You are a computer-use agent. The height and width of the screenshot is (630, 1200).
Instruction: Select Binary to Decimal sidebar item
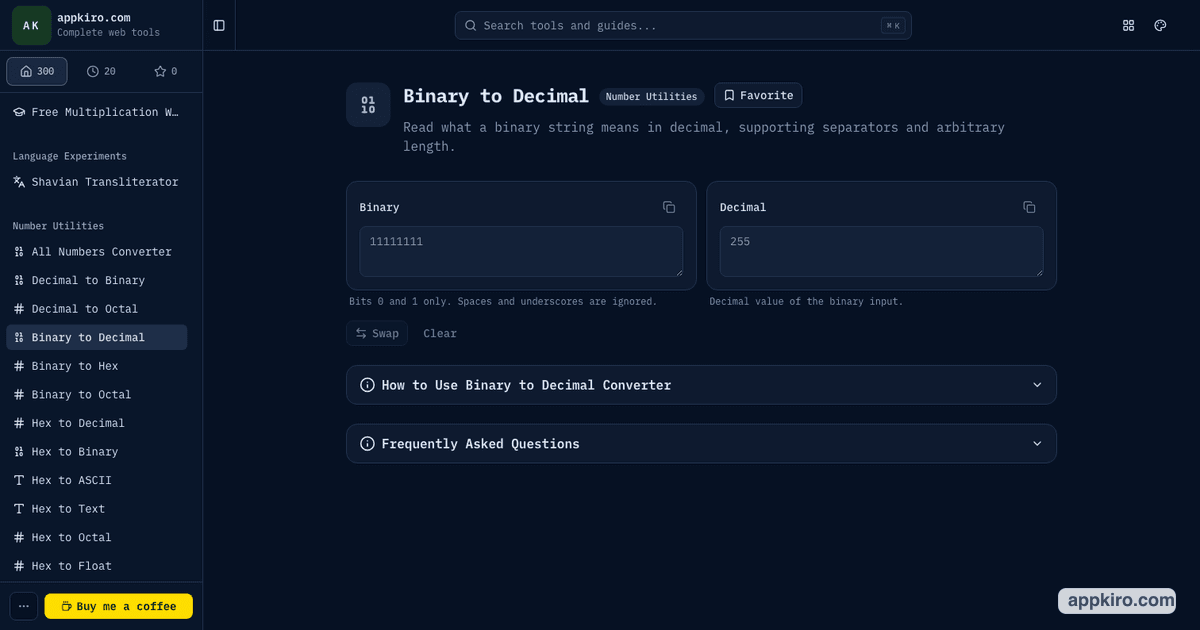97,337
